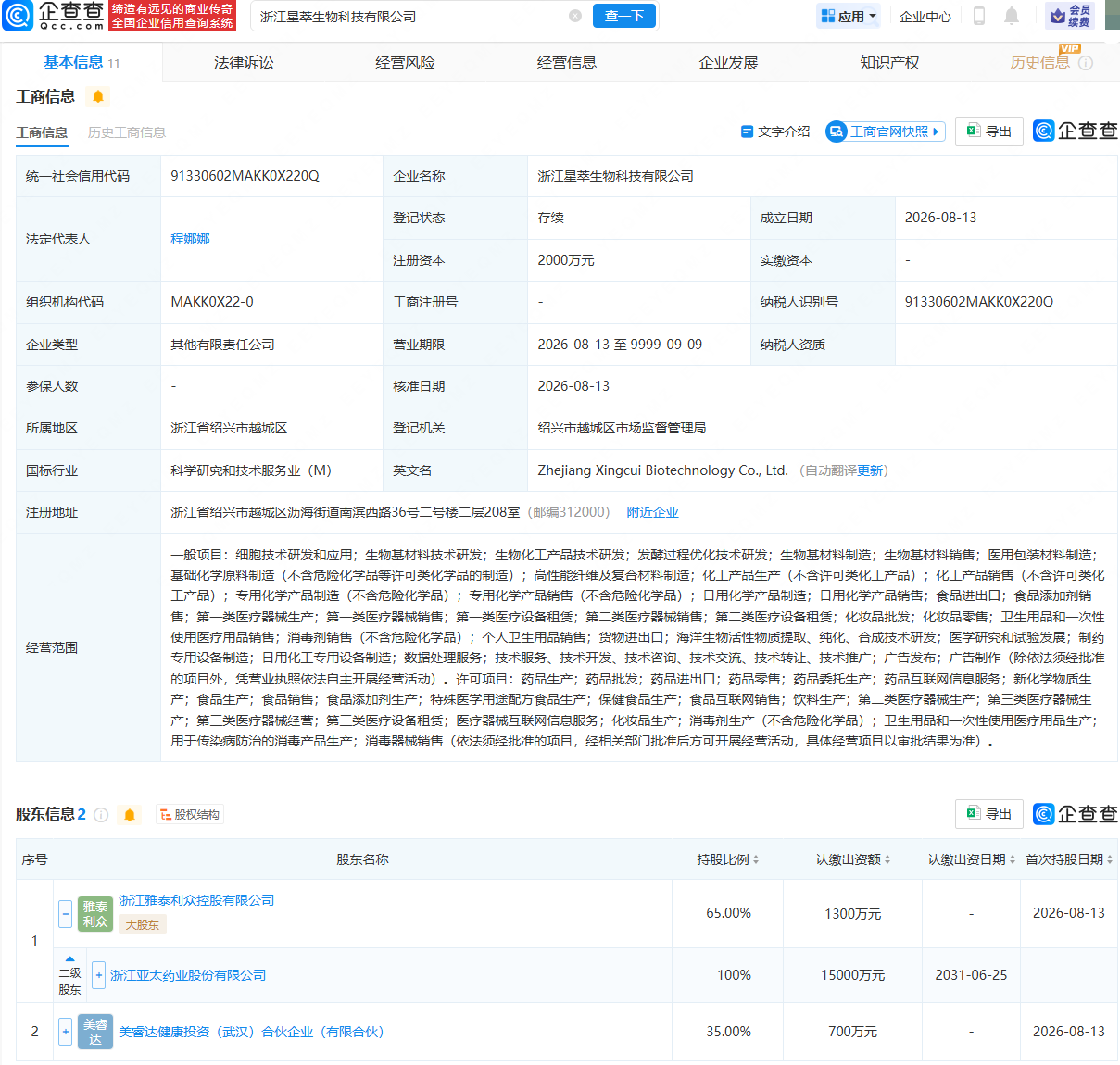Open the 应用 dropdown menu
This screenshot has width=1120, height=1065.
(848, 16)
